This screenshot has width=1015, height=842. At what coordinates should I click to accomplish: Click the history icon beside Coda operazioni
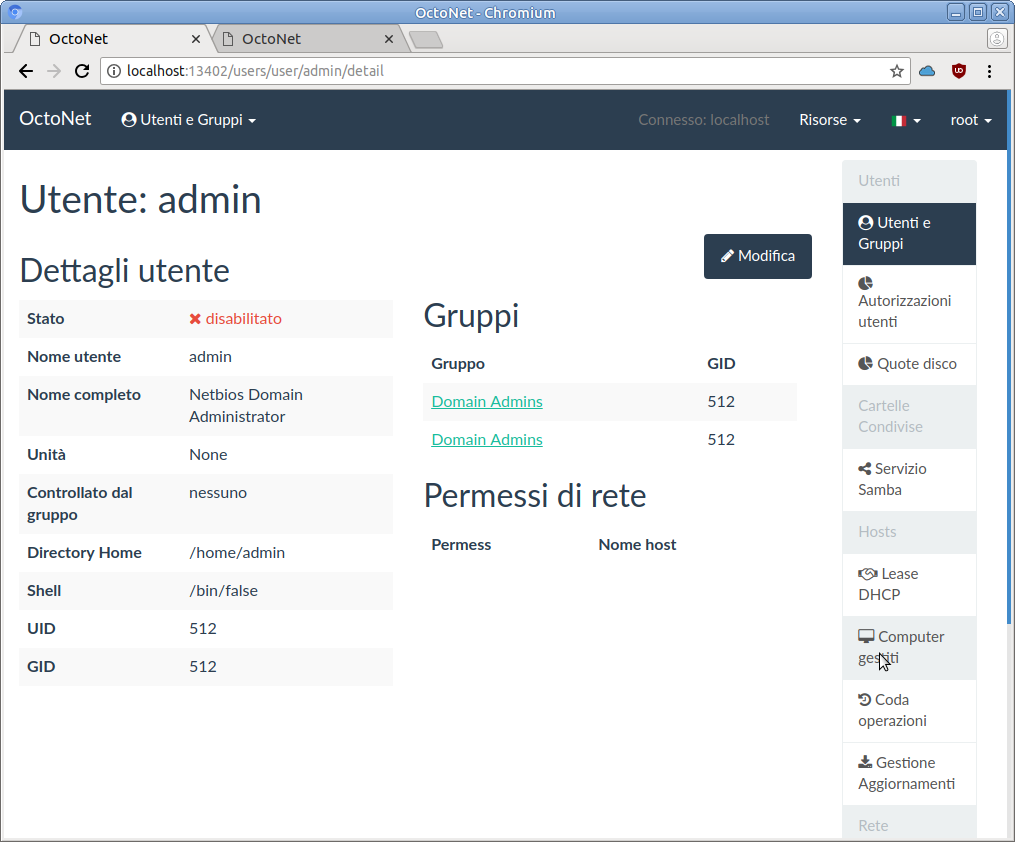pos(865,700)
